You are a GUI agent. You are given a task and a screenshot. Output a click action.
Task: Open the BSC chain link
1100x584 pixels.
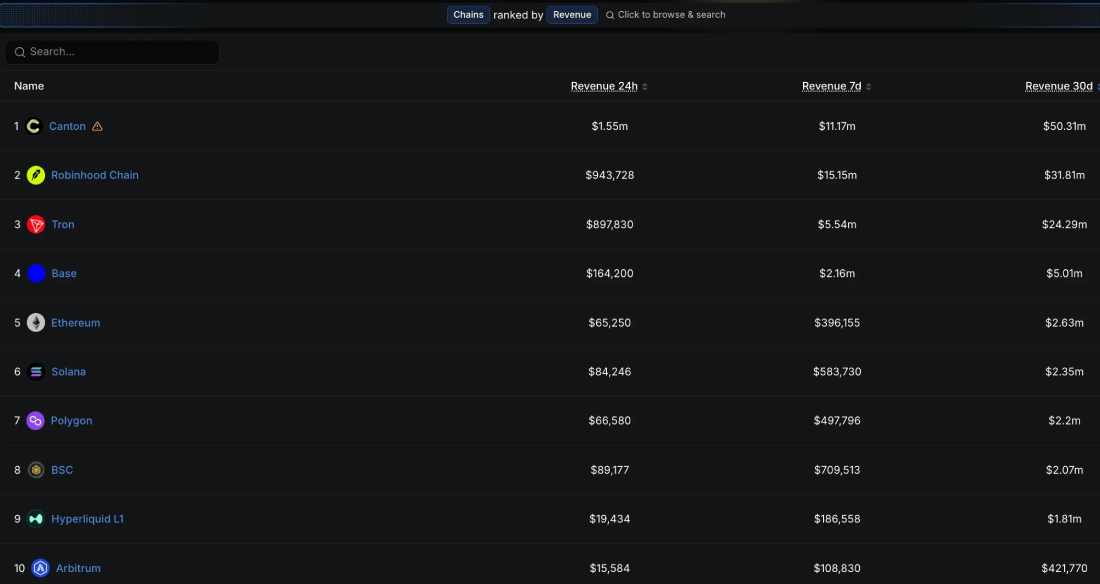62,470
